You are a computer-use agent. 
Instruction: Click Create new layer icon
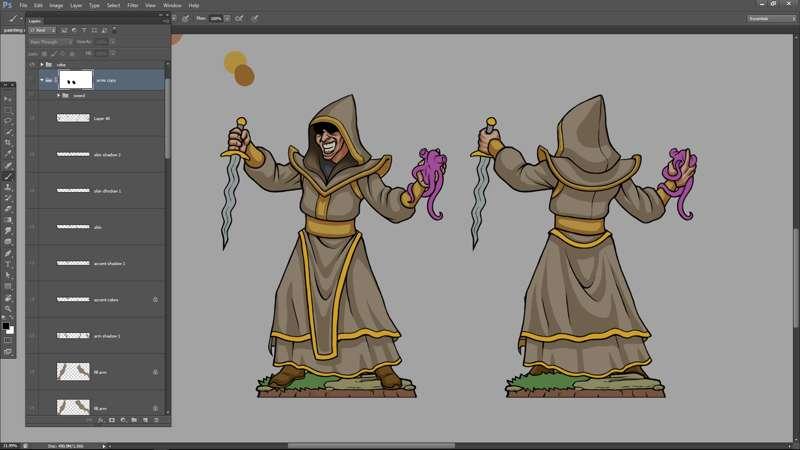pos(145,420)
